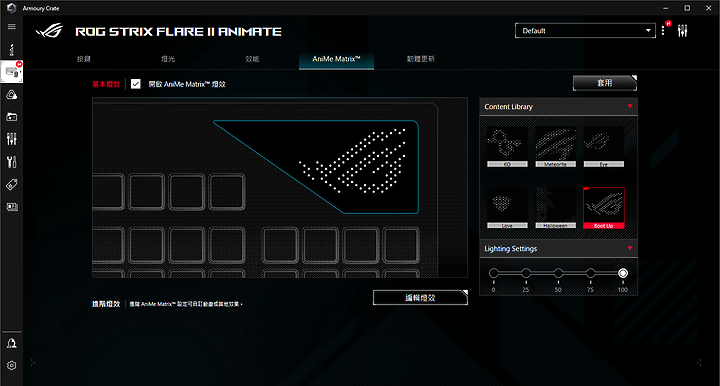Close the Armoury Crate window

(709, 8)
